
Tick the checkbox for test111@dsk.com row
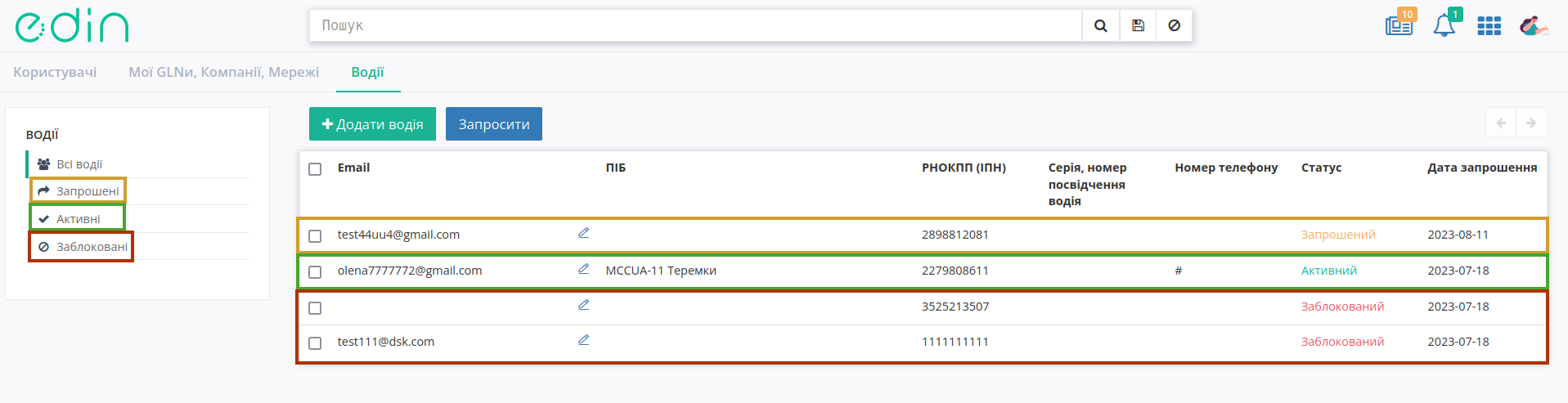[x=315, y=343]
